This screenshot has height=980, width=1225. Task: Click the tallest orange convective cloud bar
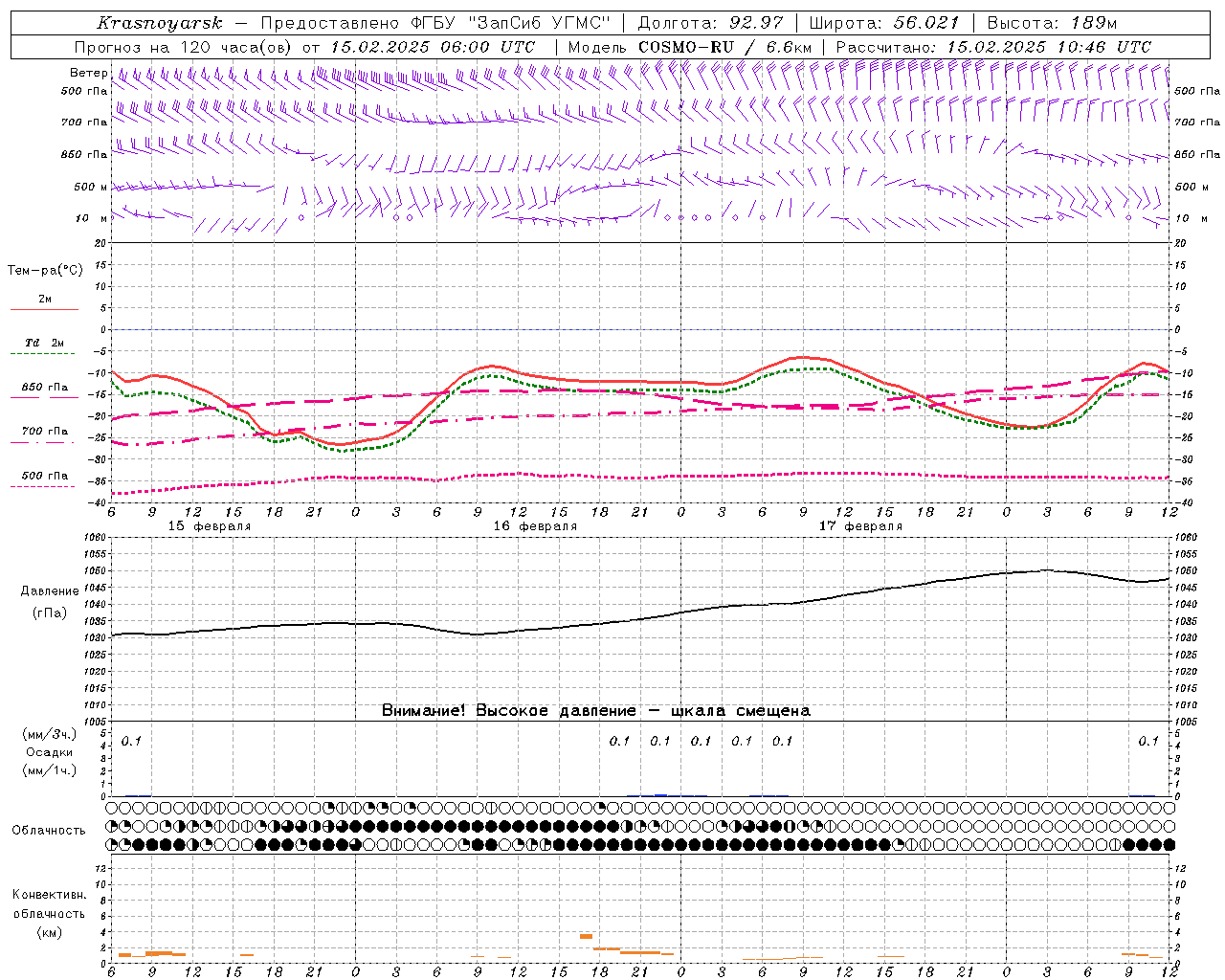click(586, 936)
